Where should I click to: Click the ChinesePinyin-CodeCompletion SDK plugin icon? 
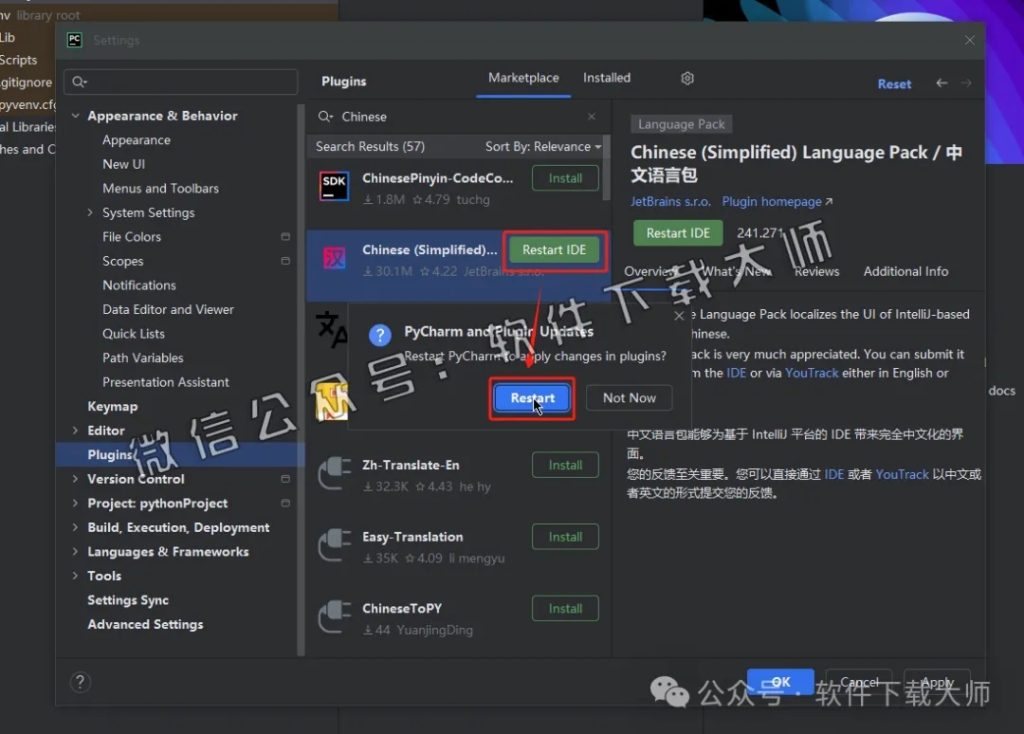click(x=333, y=186)
